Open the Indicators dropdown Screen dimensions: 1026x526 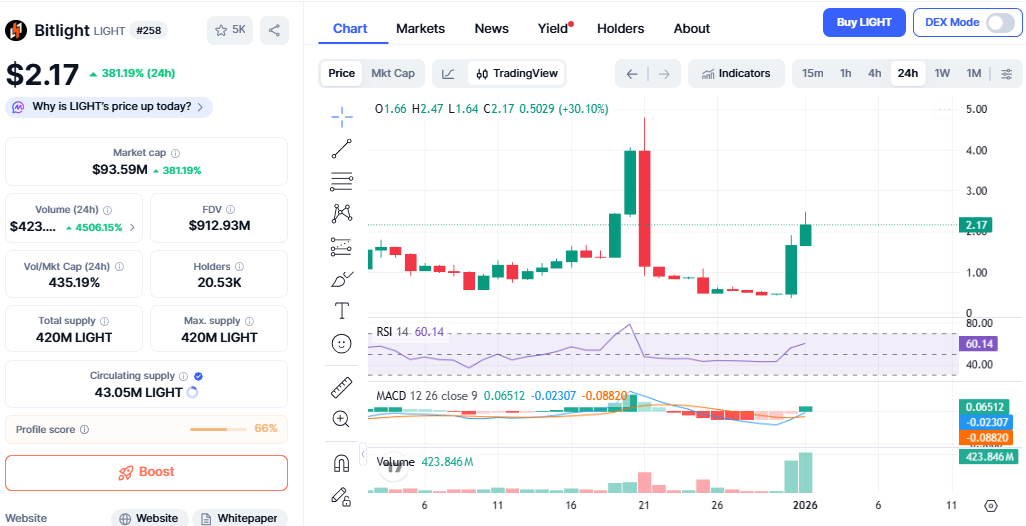(736, 74)
